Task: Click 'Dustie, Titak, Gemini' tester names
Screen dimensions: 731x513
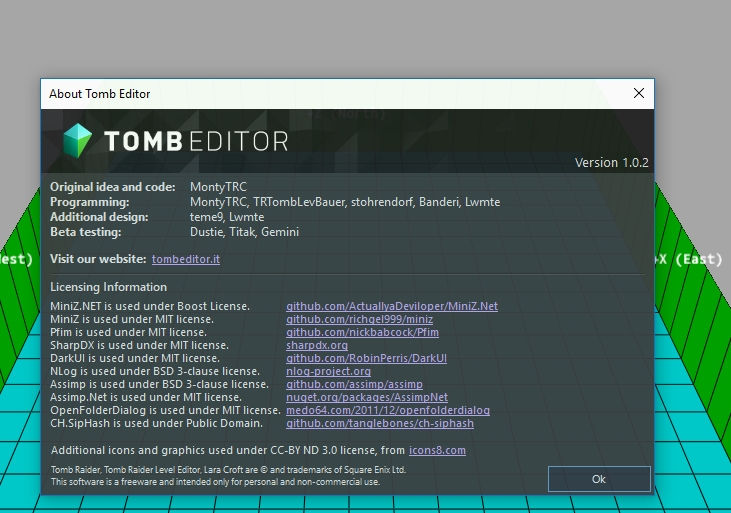Action: coord(244,232)
